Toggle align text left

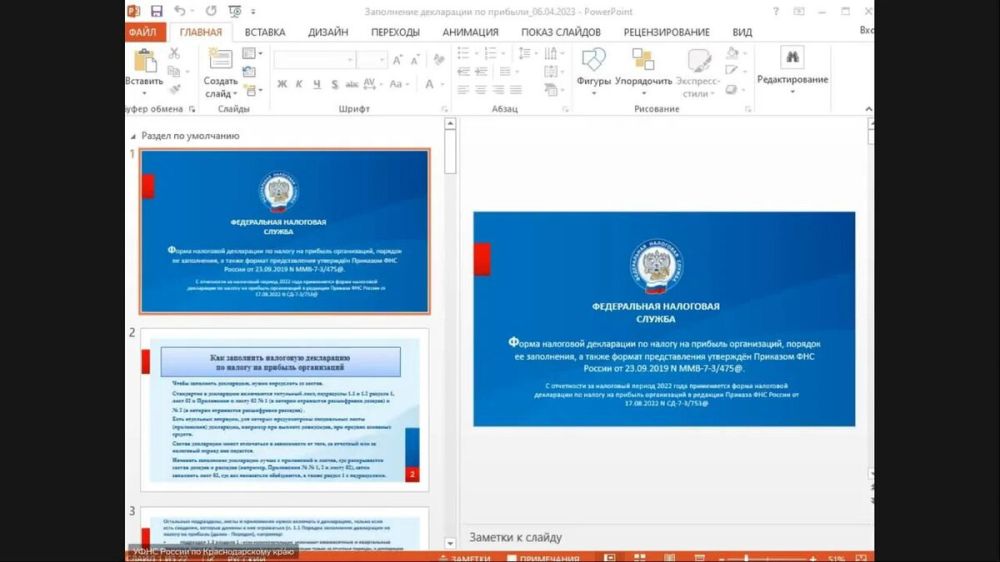pos(464,90)
